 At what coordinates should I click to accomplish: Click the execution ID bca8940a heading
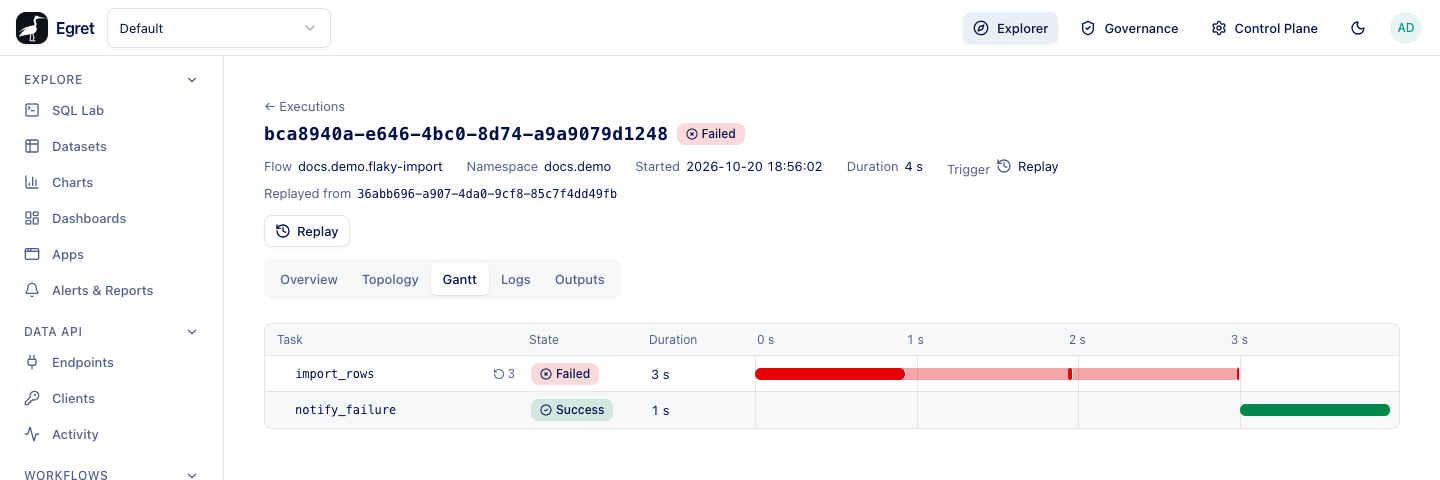pyautogui.click(x=466, y=134)
